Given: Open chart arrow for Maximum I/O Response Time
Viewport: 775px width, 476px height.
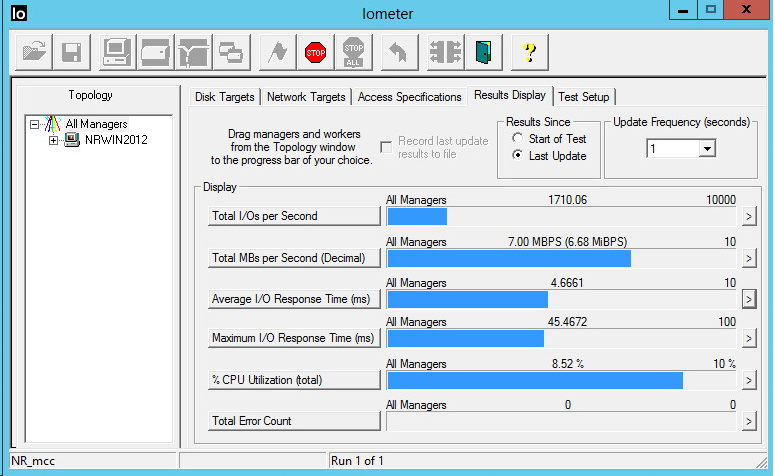Looking at the screenshot, I should pos(749,339).
